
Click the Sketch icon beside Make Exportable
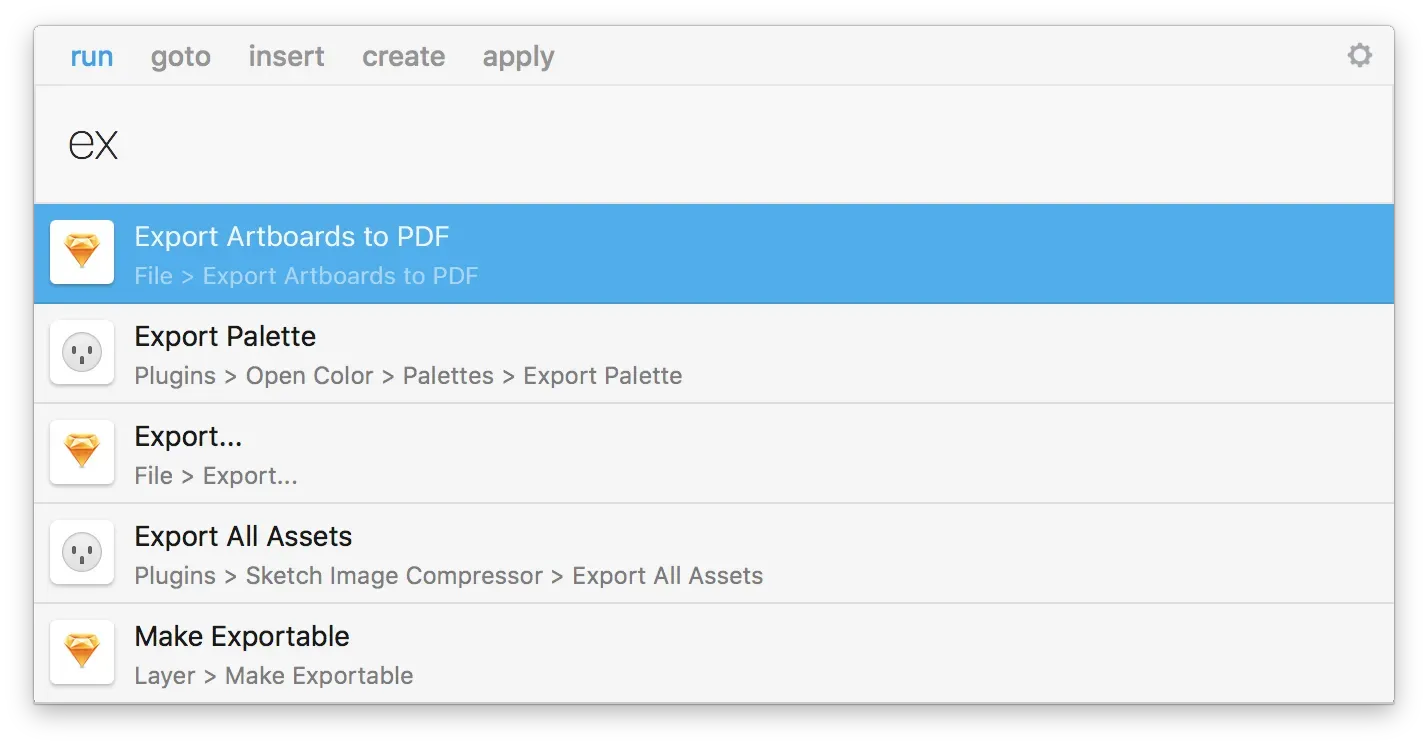[82, 652]
